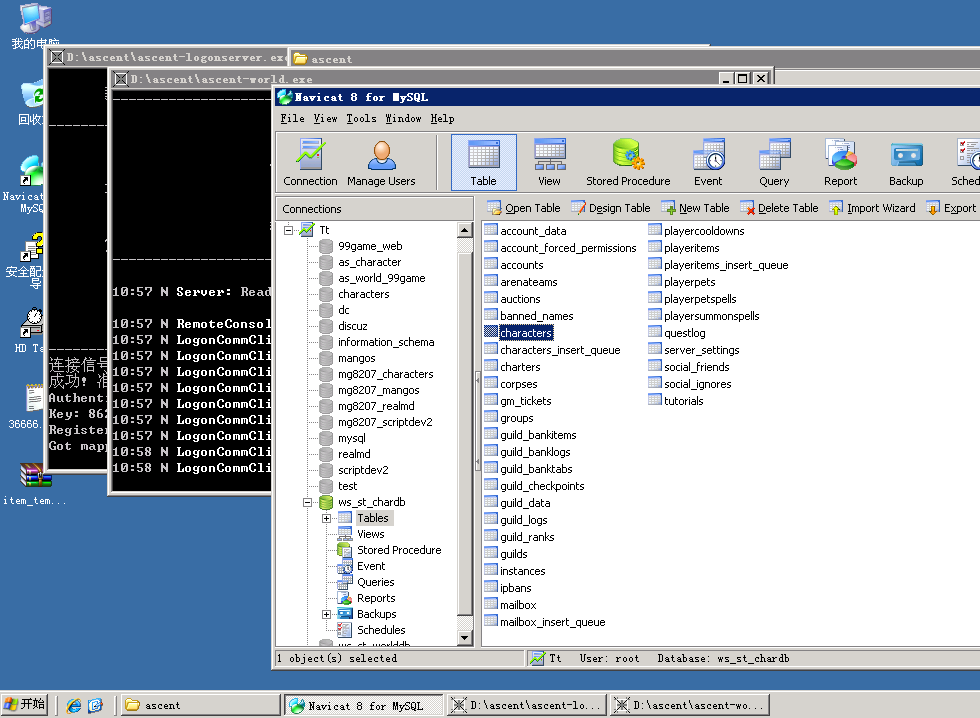Image resolution: width=980 pixels, height=718 pixels.
Task: Expand the Tables tree node
Action: [x=326, y=519]
